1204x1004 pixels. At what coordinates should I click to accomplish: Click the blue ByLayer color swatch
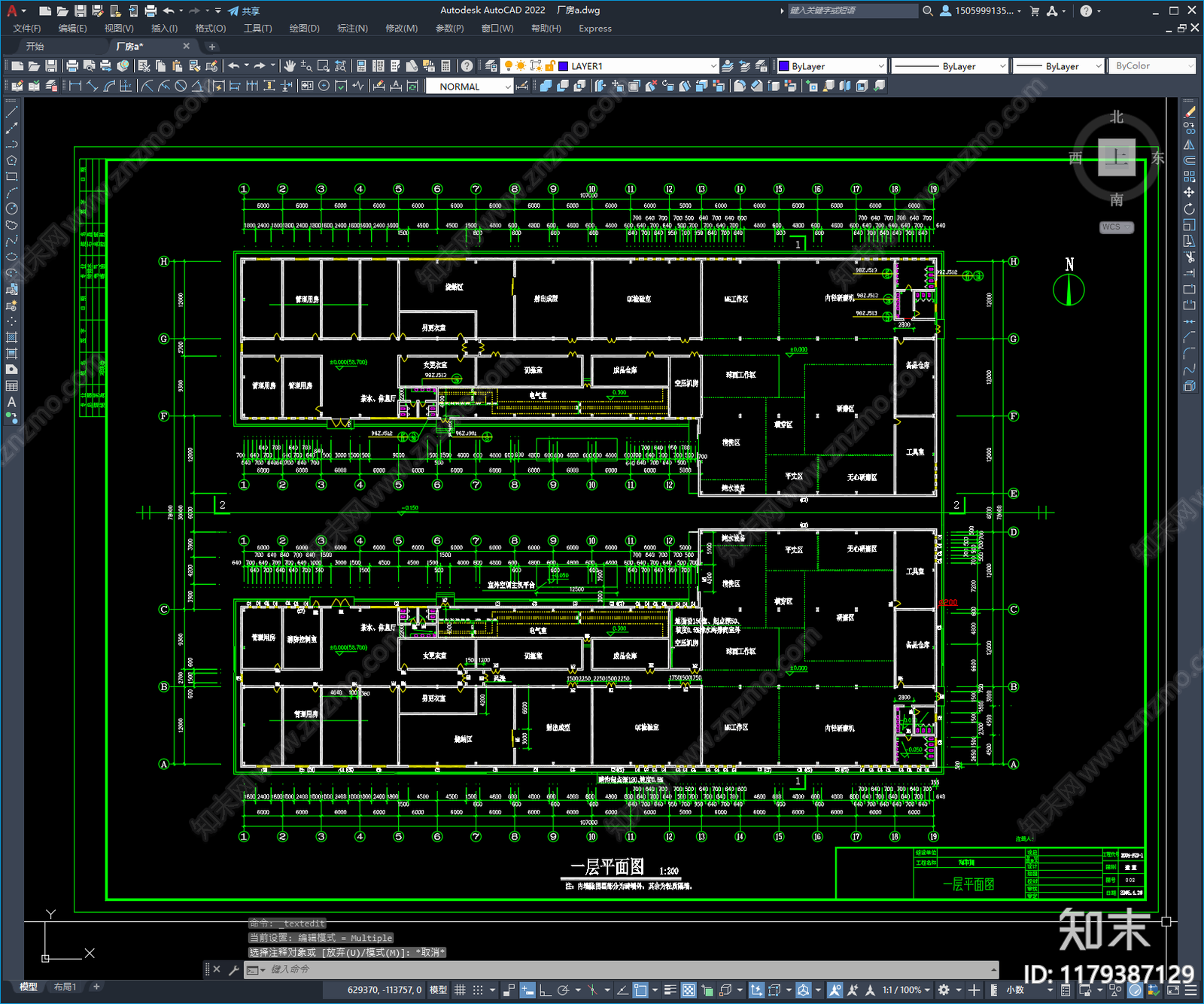[783, 66]
